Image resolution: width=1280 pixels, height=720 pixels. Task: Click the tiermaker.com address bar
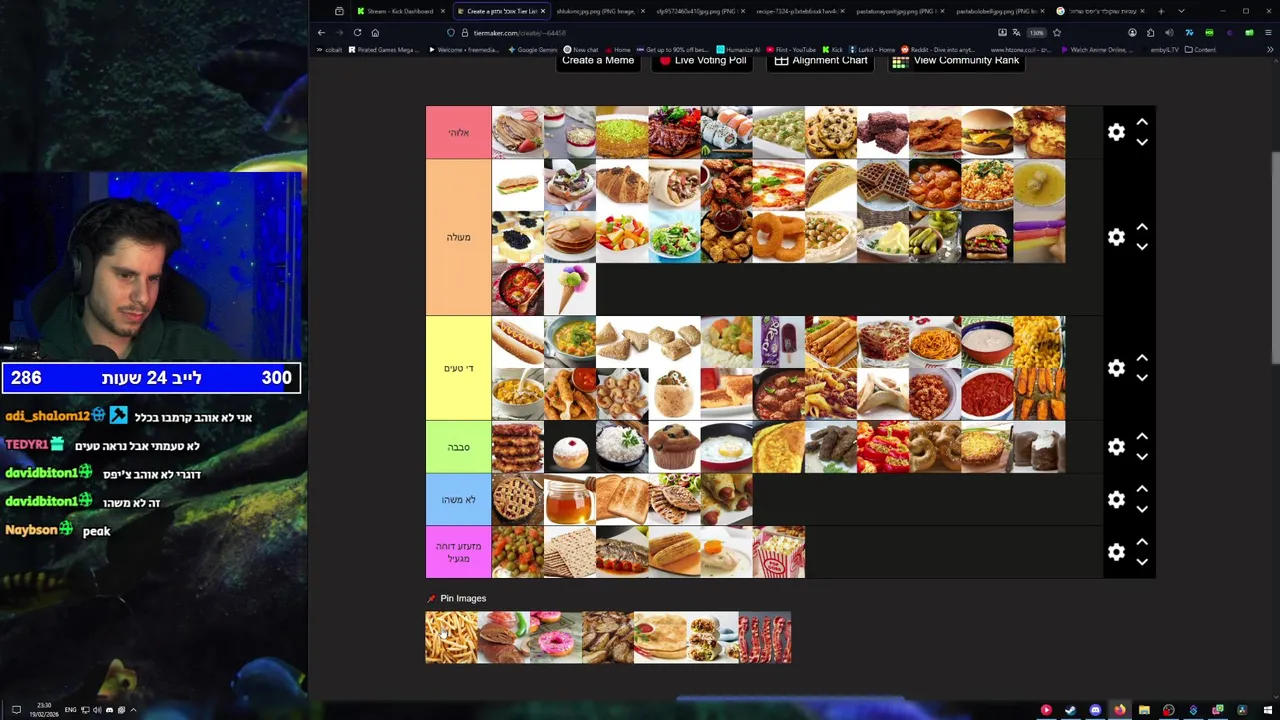720,32
